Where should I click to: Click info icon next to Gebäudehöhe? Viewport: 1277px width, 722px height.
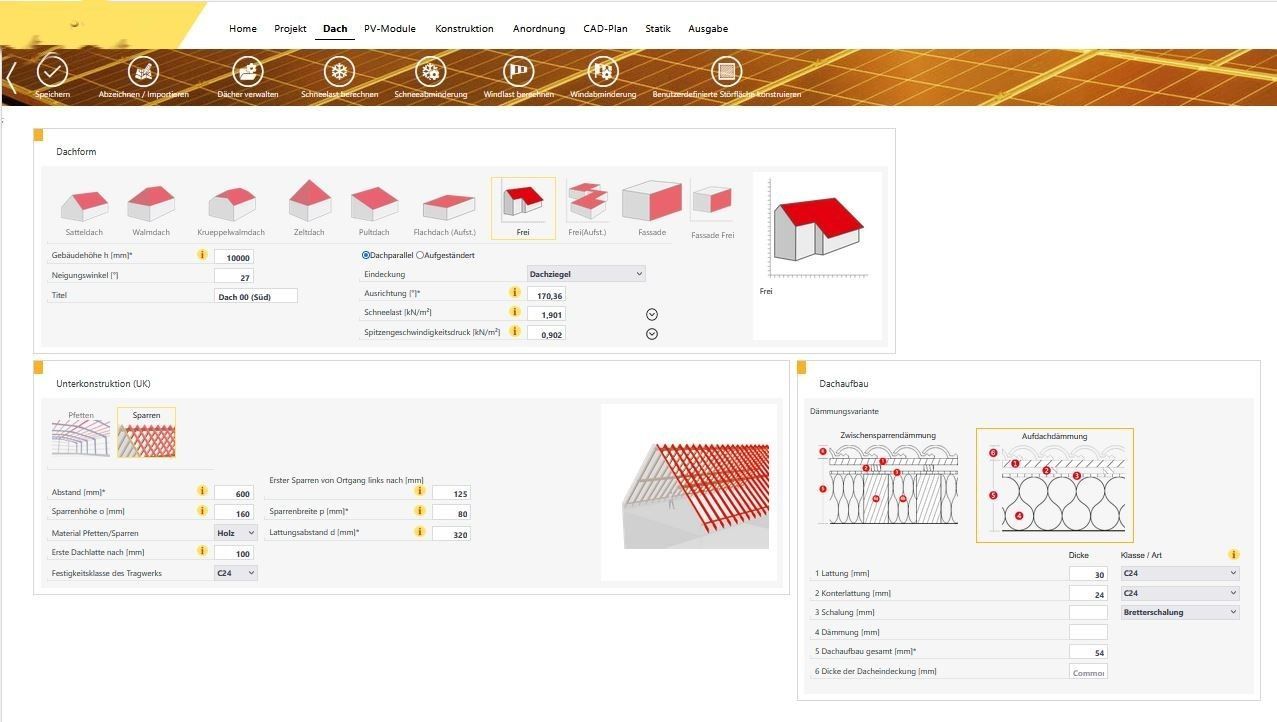(202, 255)
